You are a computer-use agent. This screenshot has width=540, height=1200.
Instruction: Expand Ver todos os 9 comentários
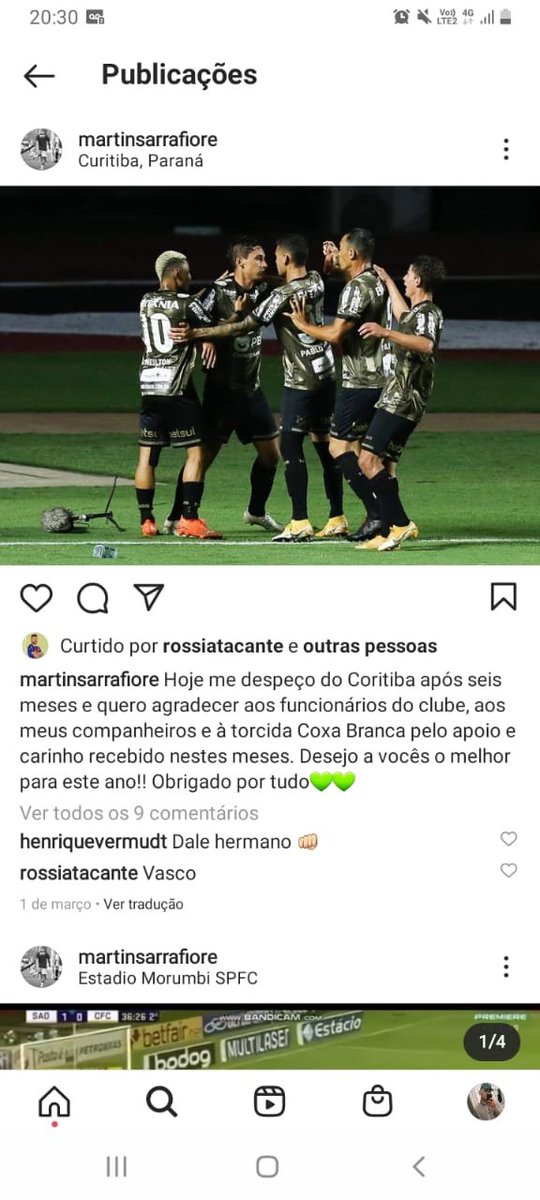(139, 813)
